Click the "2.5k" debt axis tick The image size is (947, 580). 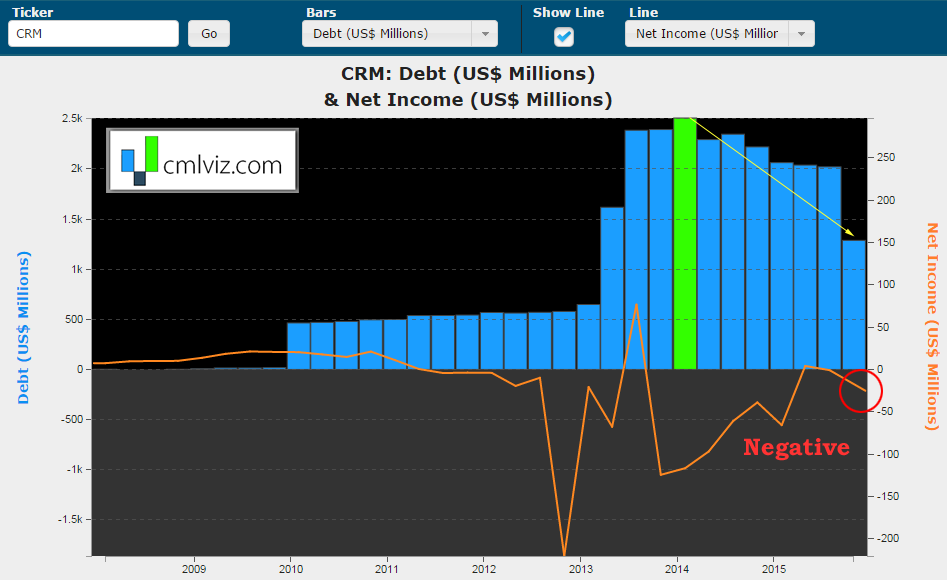(x=72, y=118)
